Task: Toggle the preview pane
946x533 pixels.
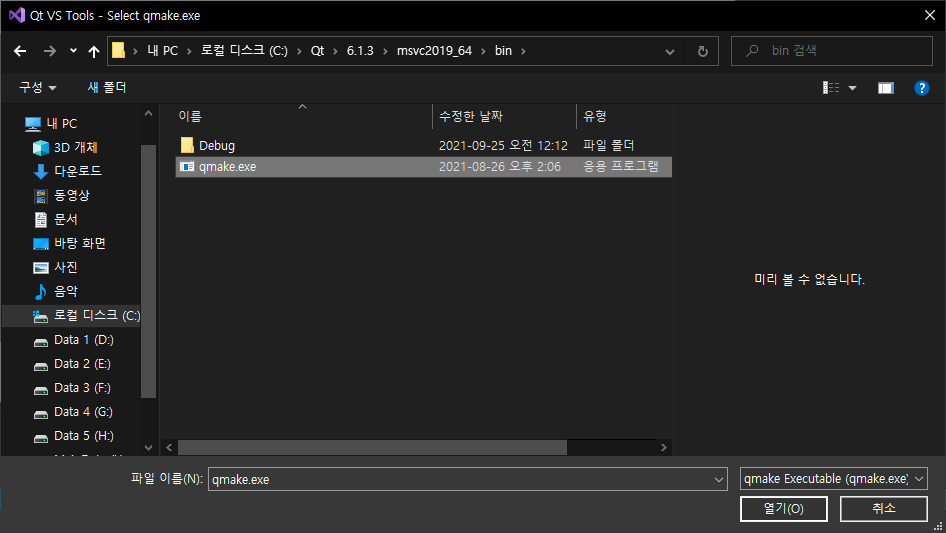Action: pos(886,88)
